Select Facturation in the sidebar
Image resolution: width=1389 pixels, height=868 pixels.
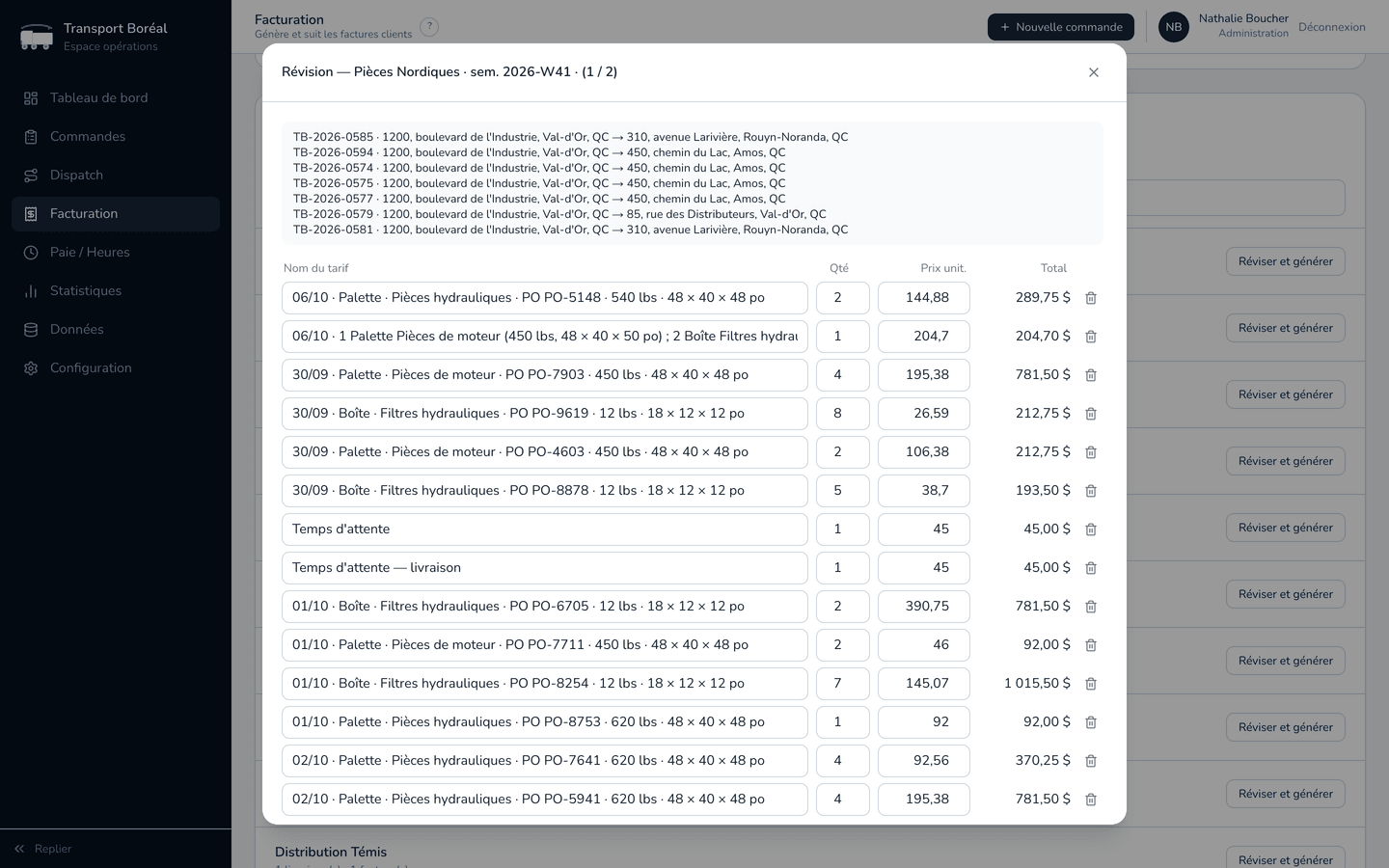(116, 214)
